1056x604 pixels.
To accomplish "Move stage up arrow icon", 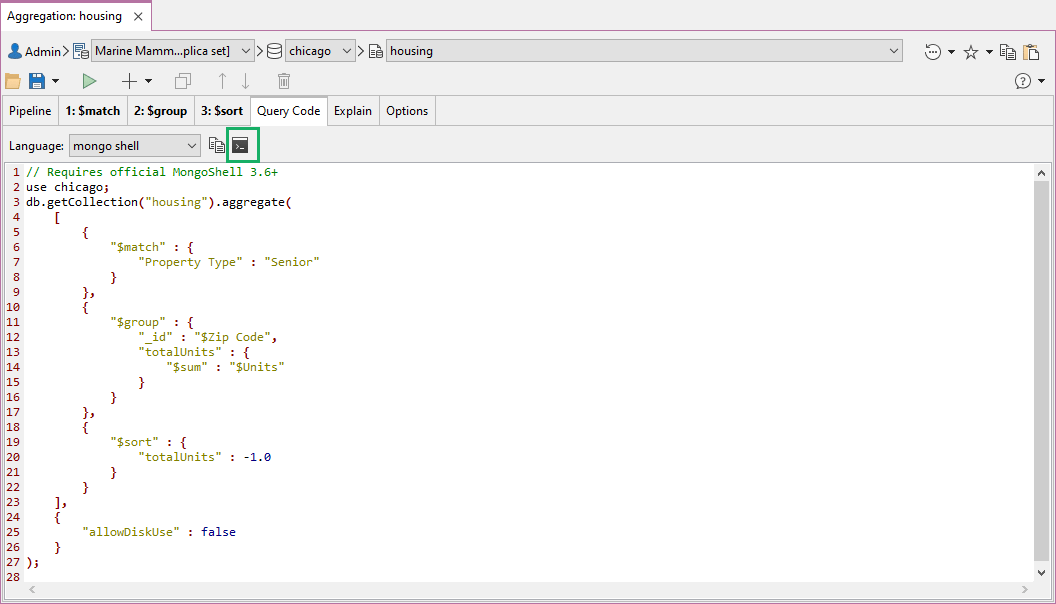I will (x=222, y=81).
